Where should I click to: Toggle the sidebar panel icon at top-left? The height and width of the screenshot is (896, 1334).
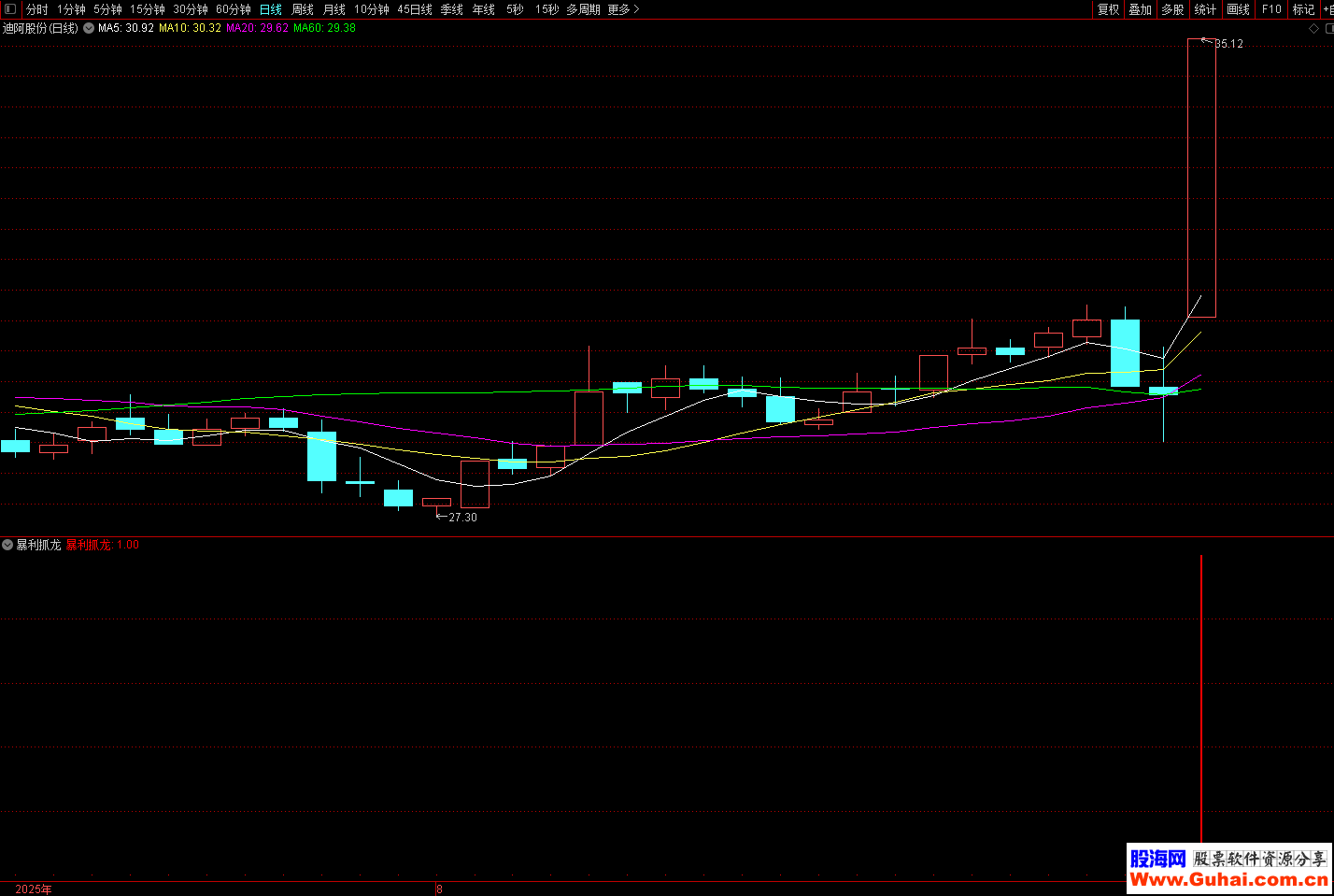tap(10, 9)
